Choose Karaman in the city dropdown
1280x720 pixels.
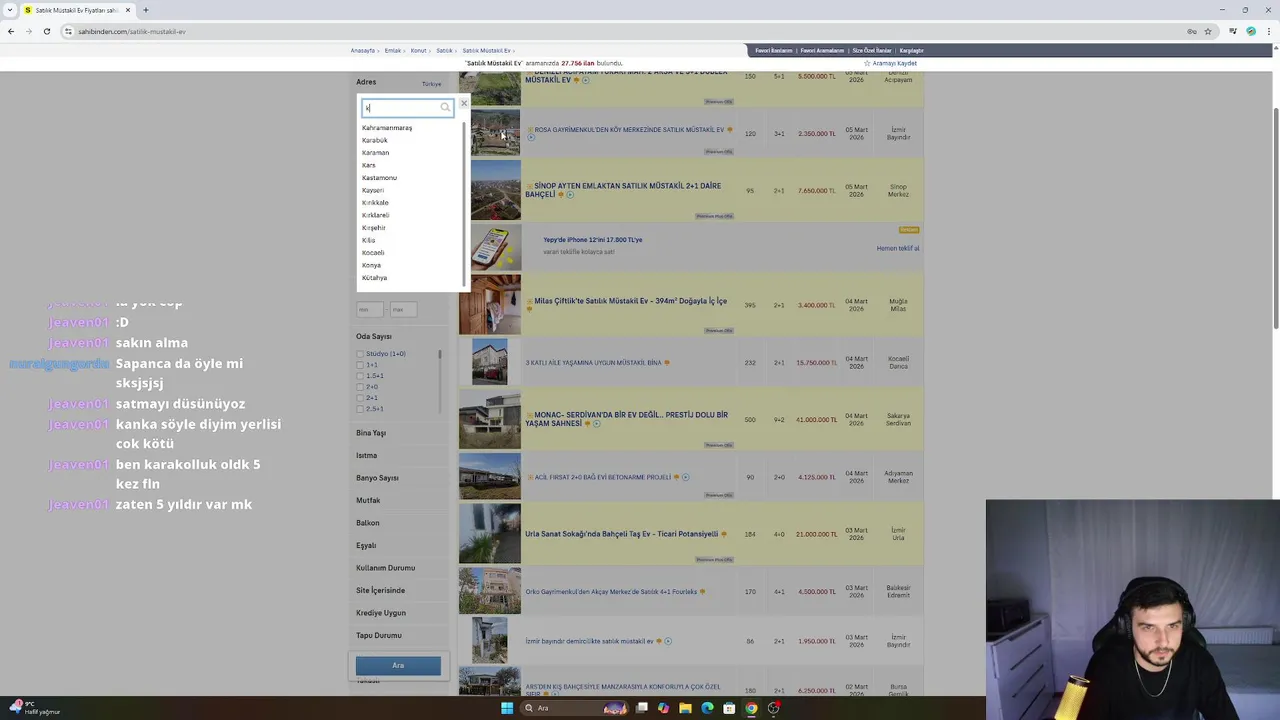click(x=375, y=153)
